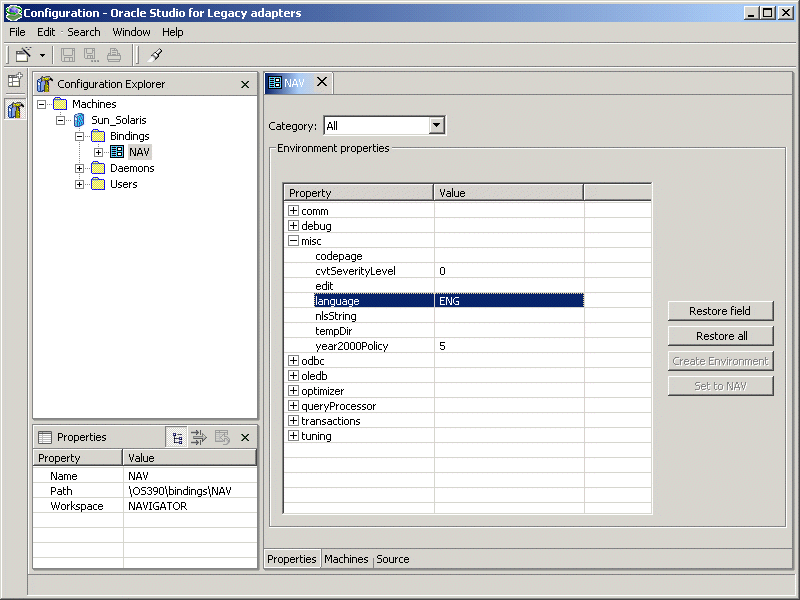Expand the tuning property group
The width and height of the screenshot is (800, 600).
(x=293, y=436)
